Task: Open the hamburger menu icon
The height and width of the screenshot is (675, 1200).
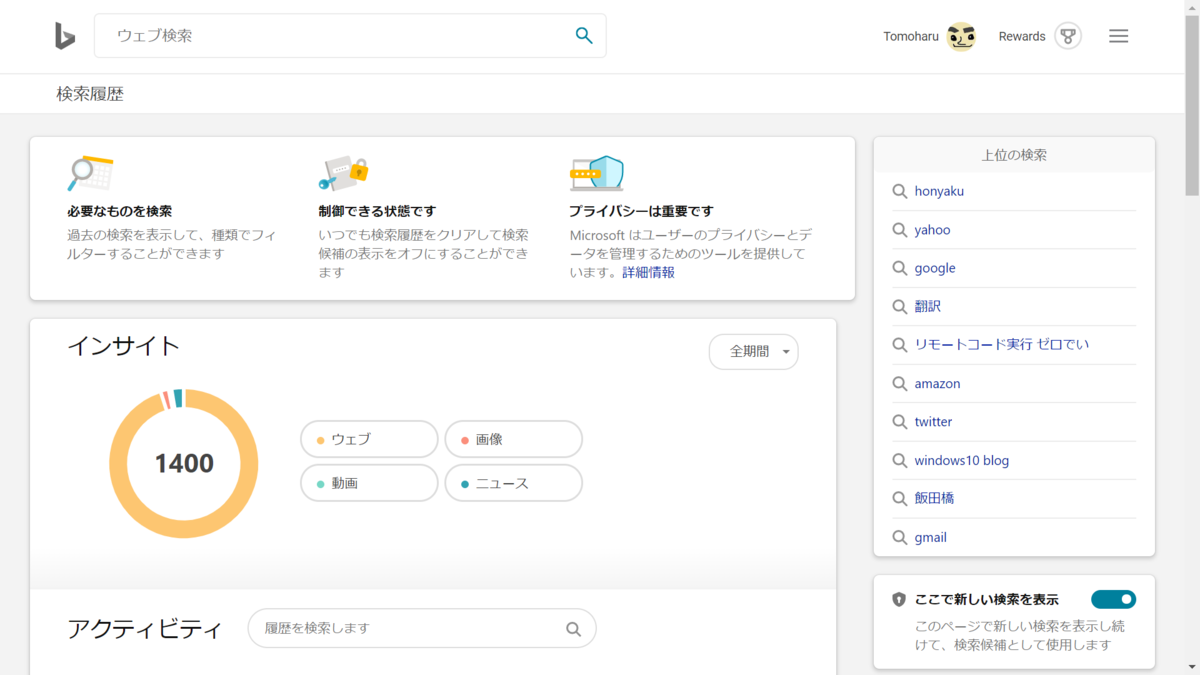Action: (1119, 36)
